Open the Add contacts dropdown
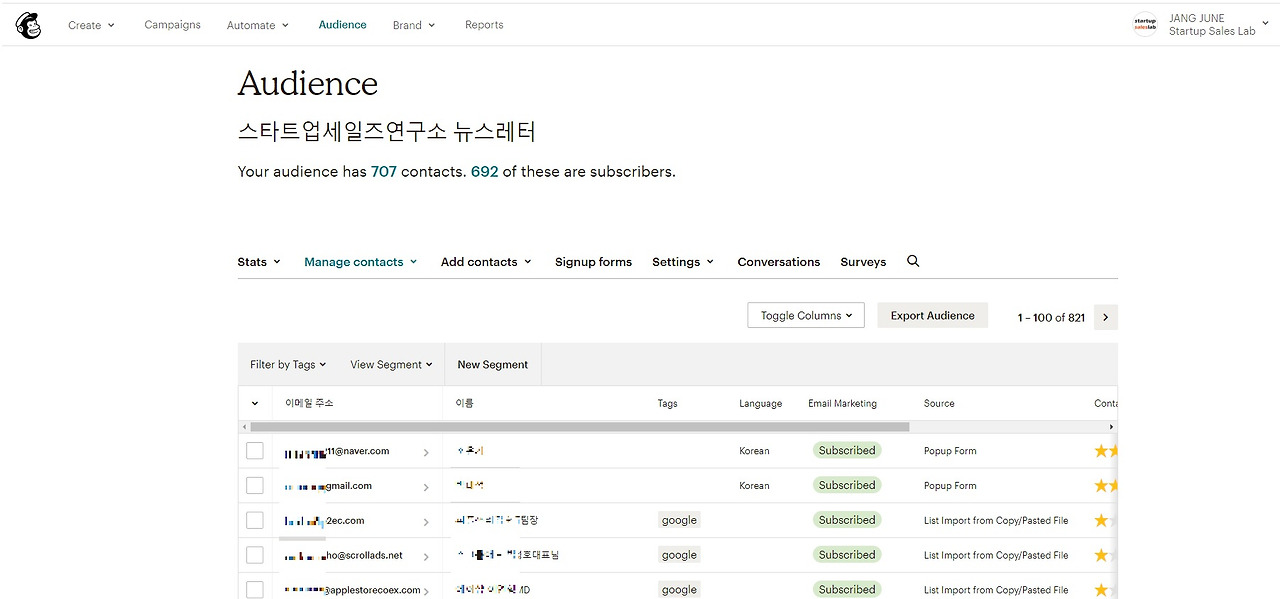This screenshot has width=1280, height=599. pos(486,262)
